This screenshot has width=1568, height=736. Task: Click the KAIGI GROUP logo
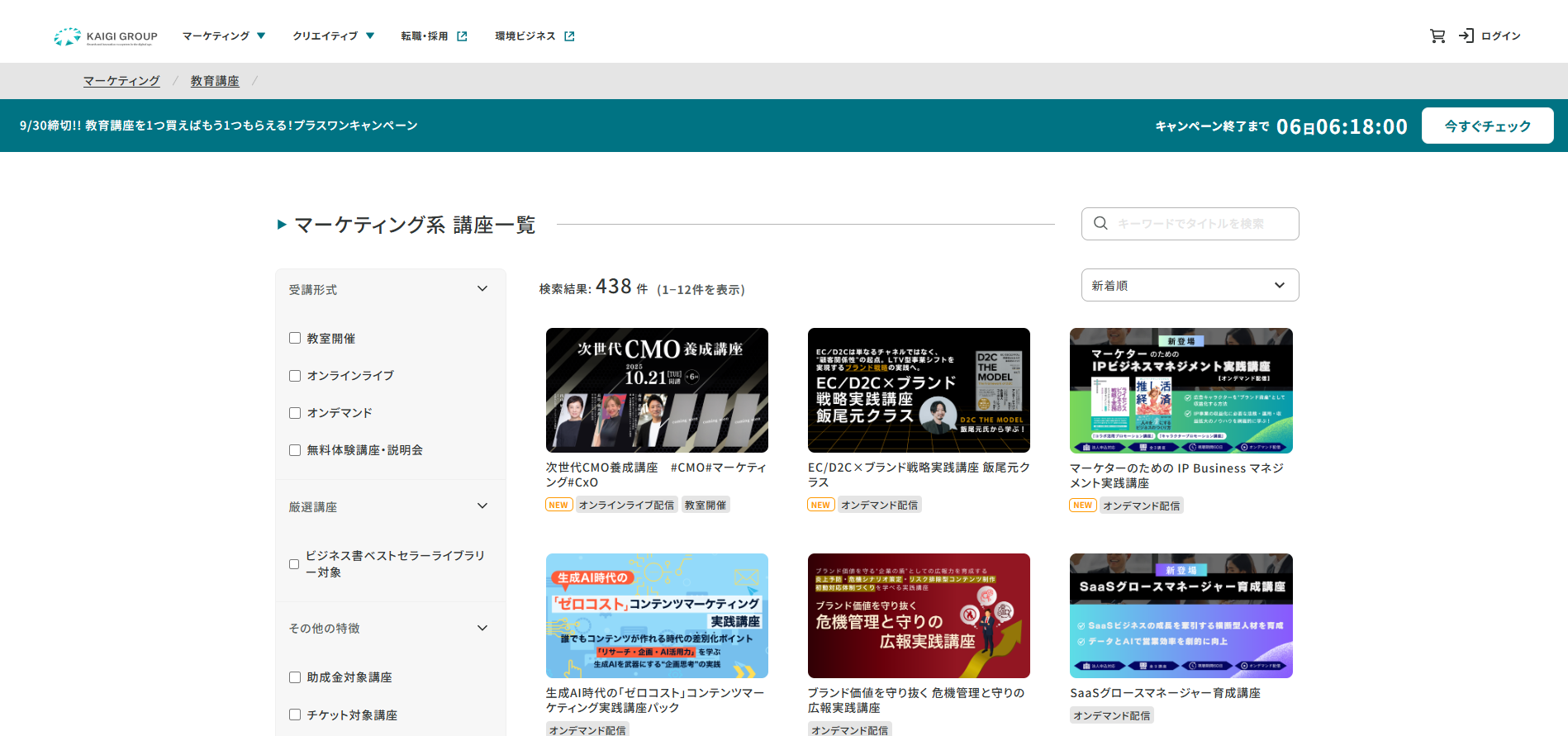105,36
